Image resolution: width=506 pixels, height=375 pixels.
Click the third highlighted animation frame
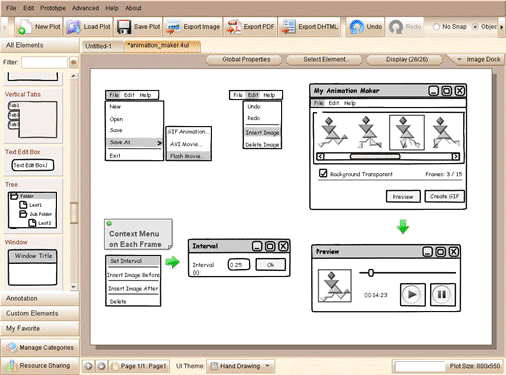coord(407,133)
